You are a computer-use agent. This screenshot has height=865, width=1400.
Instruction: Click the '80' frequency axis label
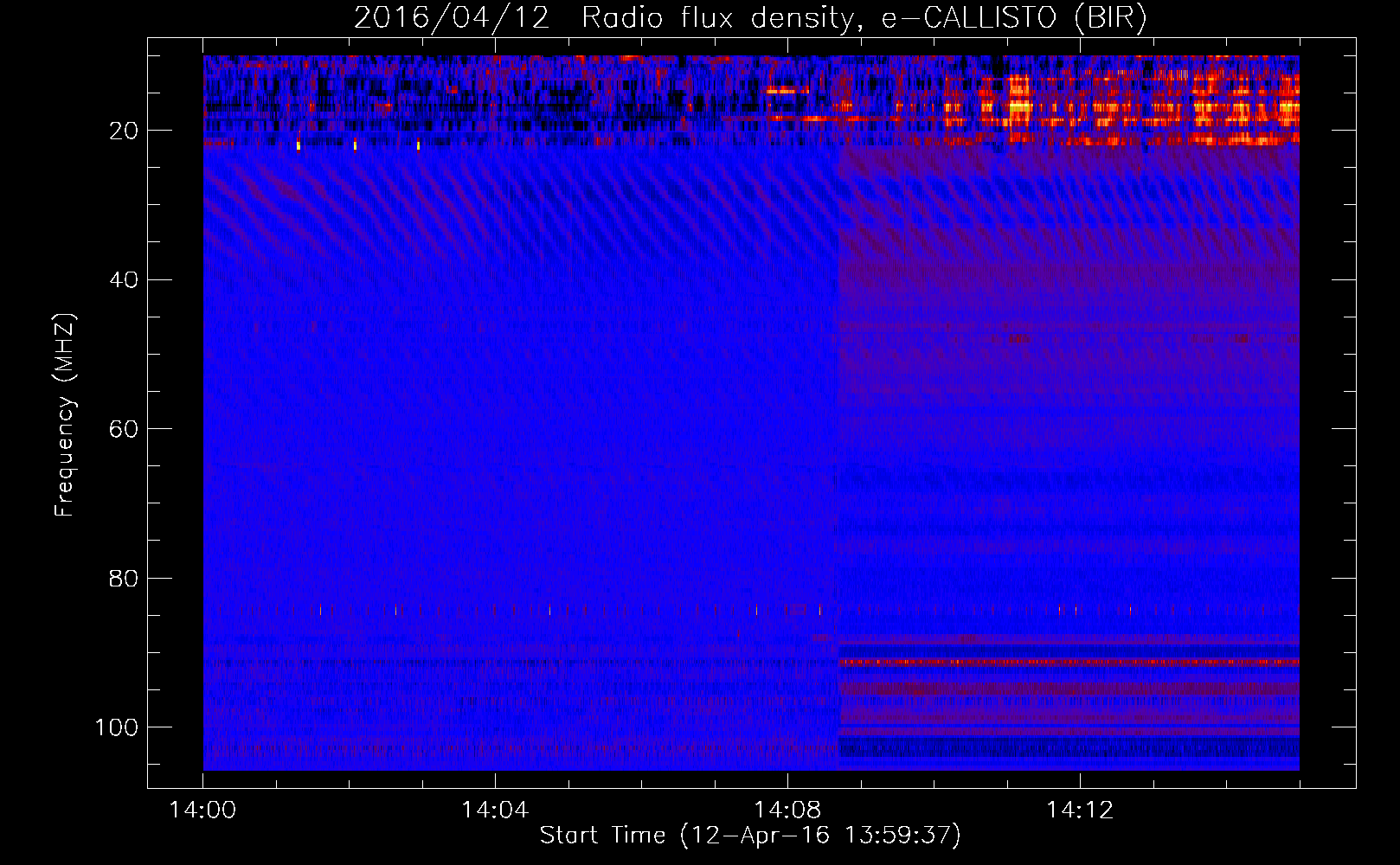point(124,578)
